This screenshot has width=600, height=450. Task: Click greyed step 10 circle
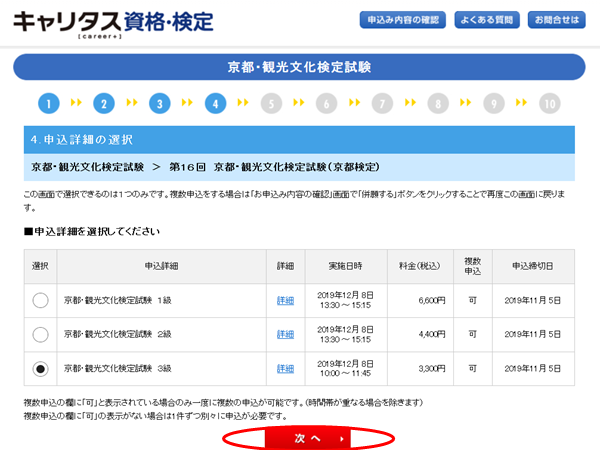point(550,103)
